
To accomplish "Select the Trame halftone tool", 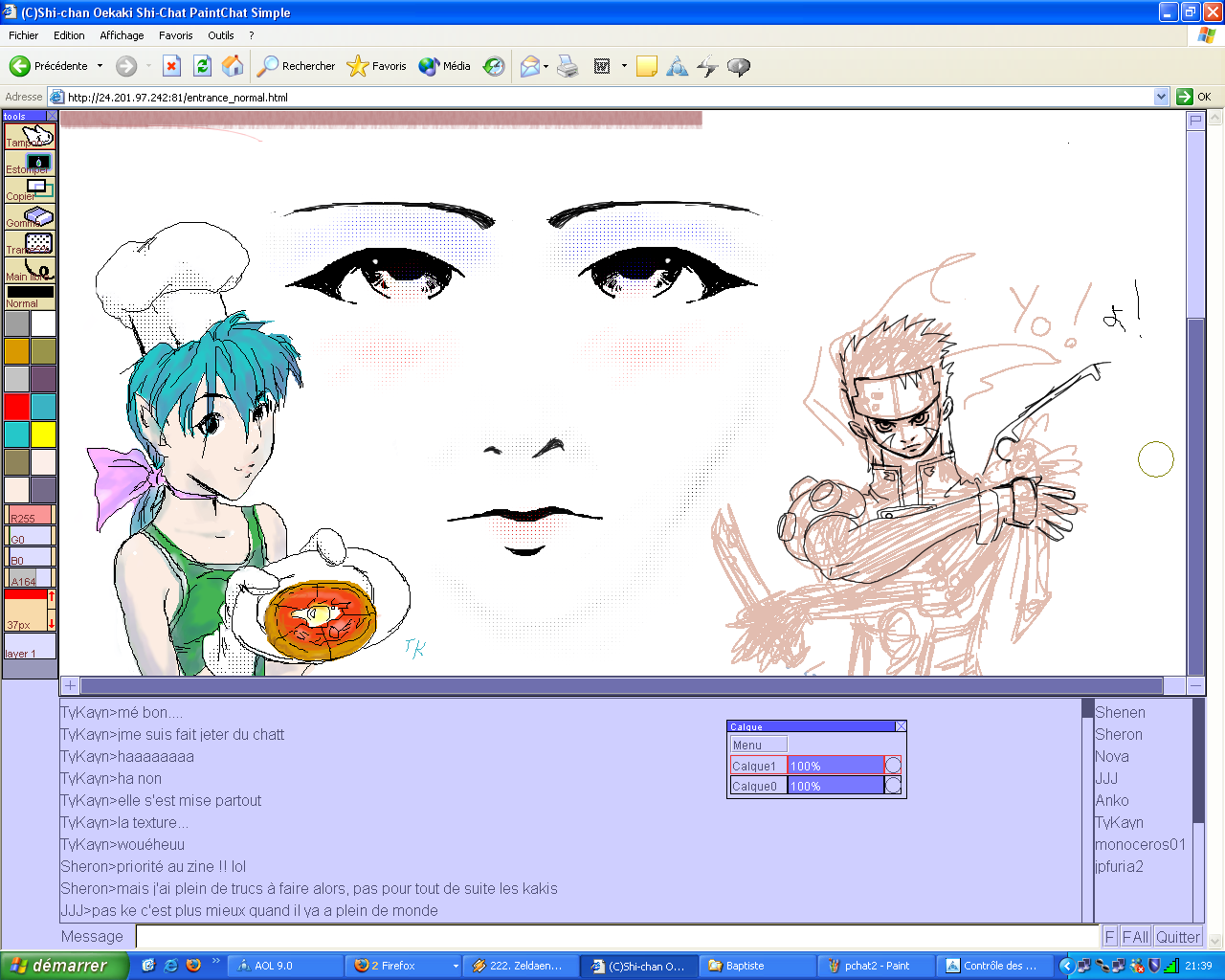I will tap(30, 243).
